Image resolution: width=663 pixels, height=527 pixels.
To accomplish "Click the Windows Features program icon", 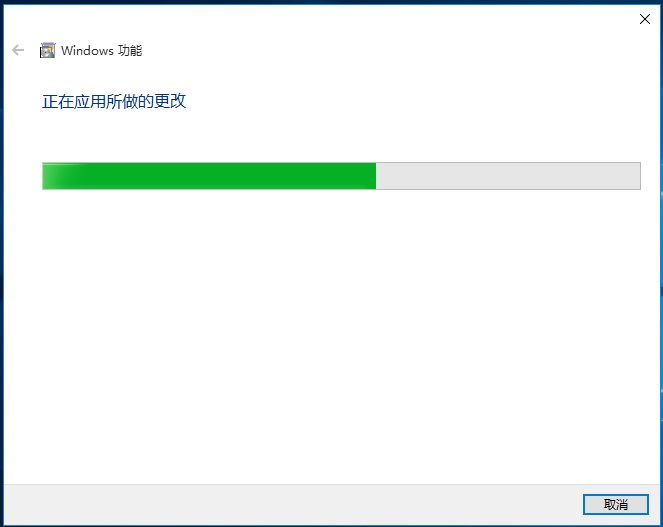I will [47, 50].
